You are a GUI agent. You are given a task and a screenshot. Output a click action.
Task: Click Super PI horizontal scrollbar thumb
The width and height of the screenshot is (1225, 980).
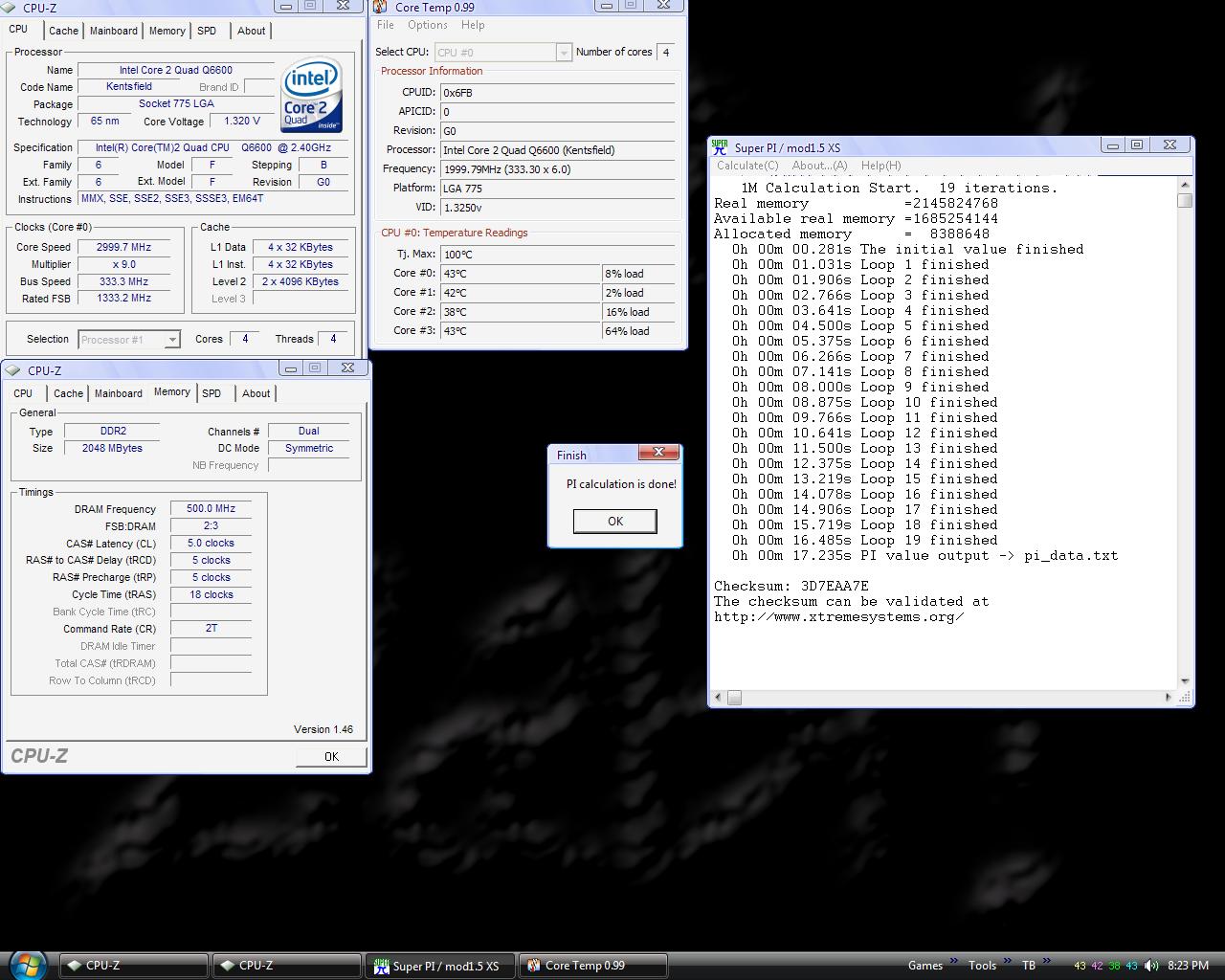pyautogui.click(x=734, y=698)
